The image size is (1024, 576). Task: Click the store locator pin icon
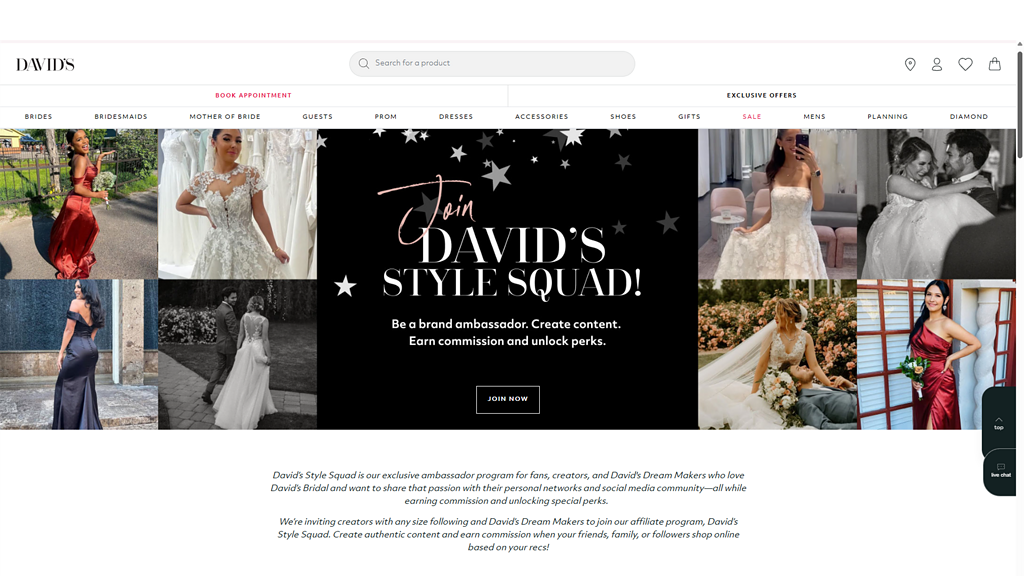coord(910,64)
